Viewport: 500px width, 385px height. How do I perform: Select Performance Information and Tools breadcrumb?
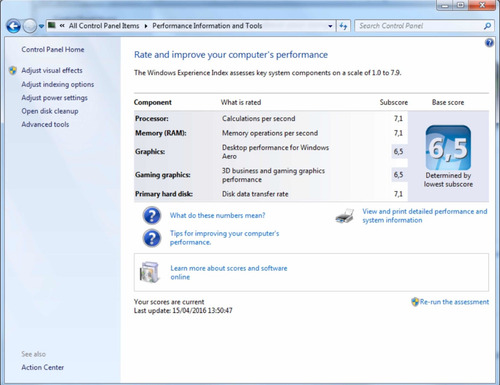point(207,26)
